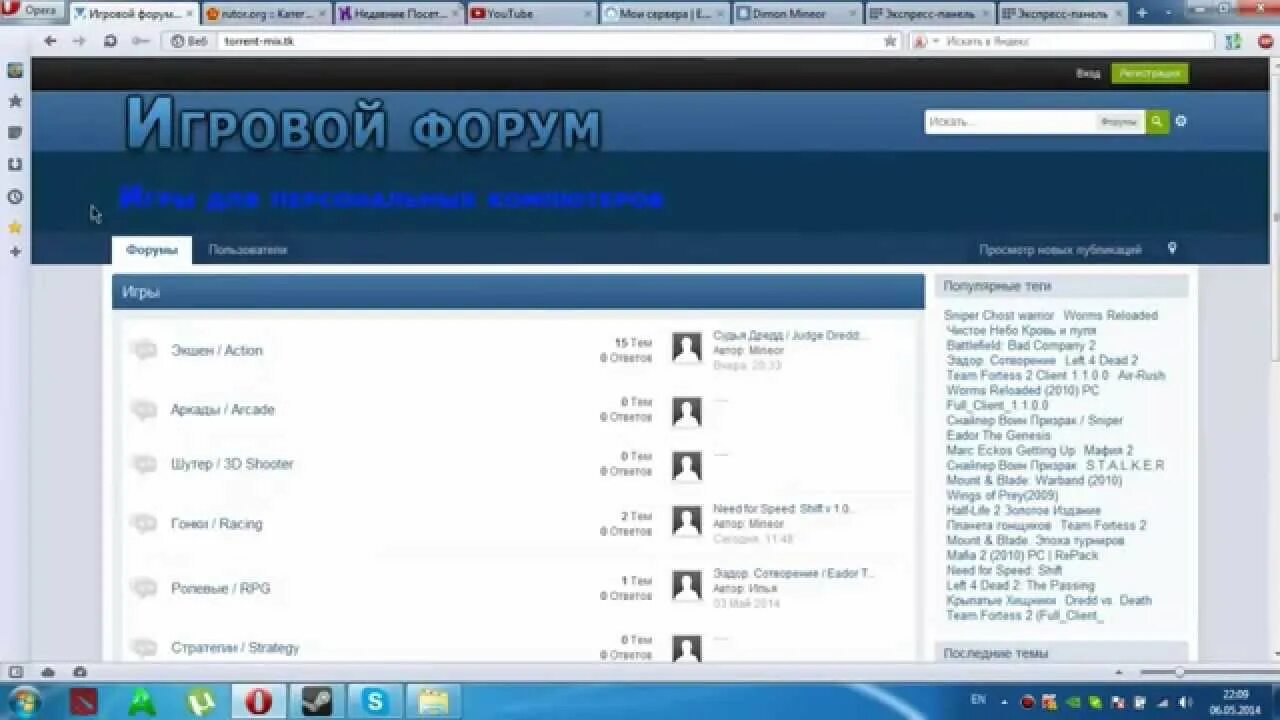This screenshot has width=1280, height=720.
Task: Open Opera sidebar downloads icon
Action: point(15,164)
